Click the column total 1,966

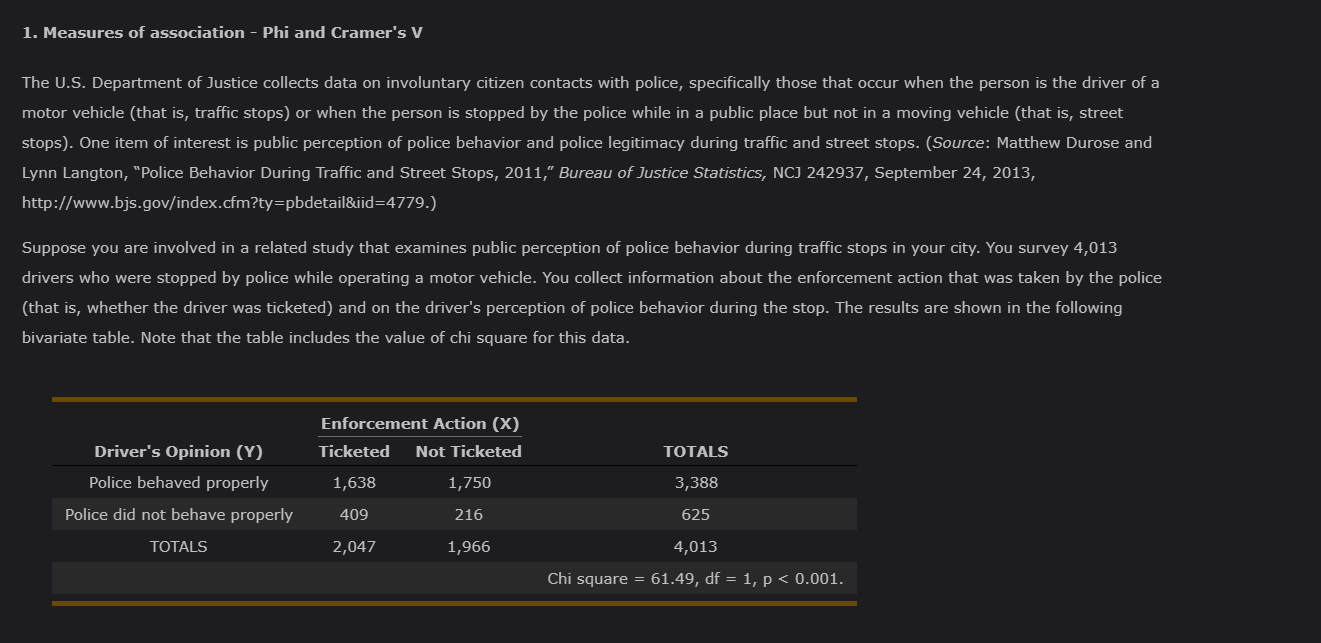pos(469,547)
